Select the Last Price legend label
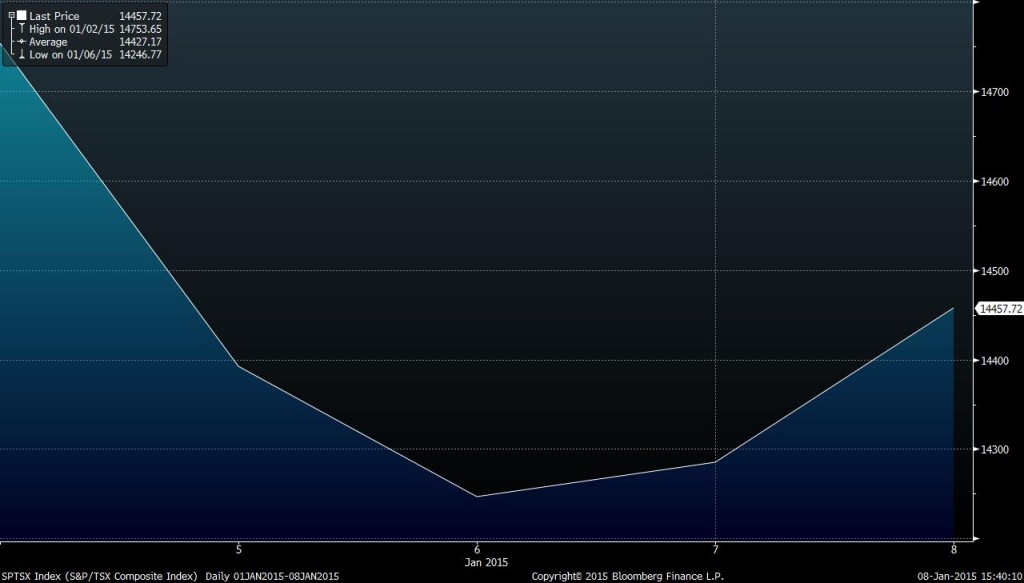 pyautogui.click(x=54, y=17)
